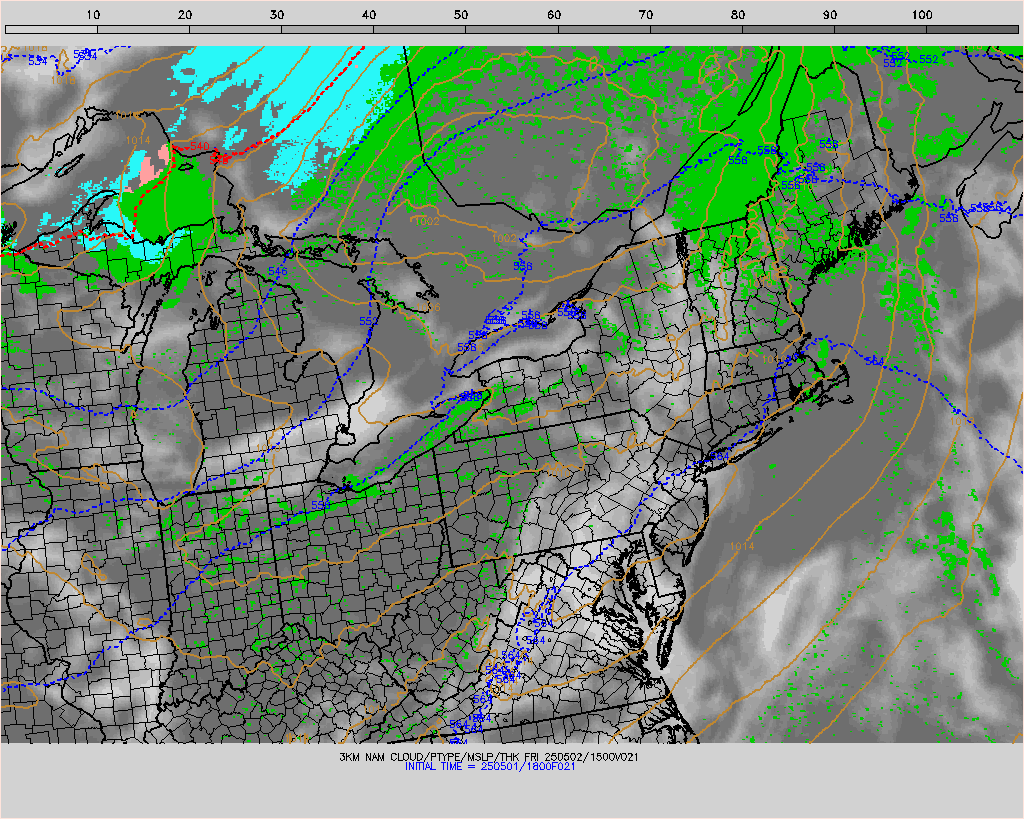Click the orange 1014 label near Lake Superior
The width and height of the screenshot is (1024, 819).
[x=138, y=140]
